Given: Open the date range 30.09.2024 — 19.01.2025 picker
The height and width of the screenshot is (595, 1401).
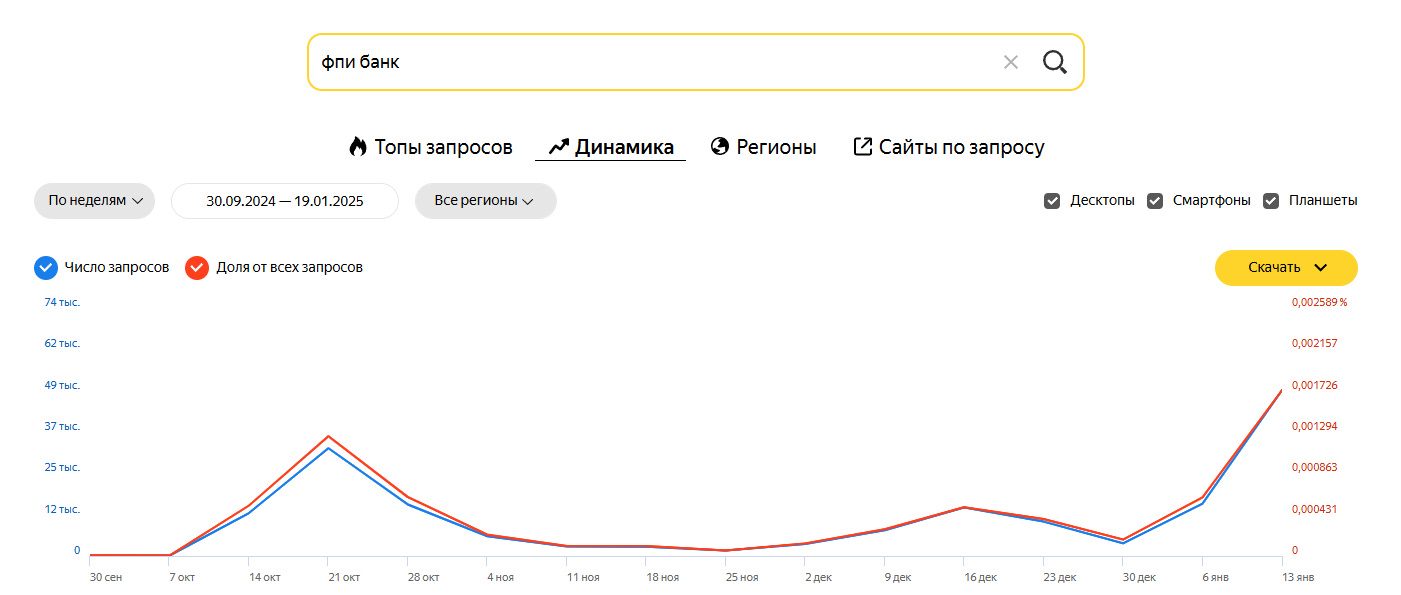Looking at the screenshot, I should click(285, 200).
